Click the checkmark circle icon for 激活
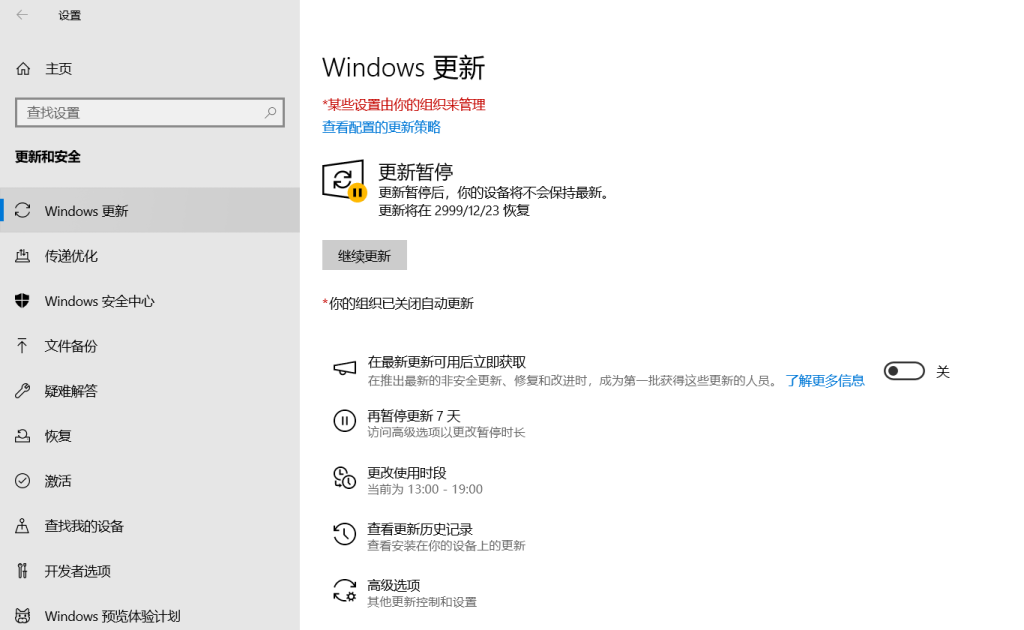1024x630 pixels. click(x=23, y=480)
